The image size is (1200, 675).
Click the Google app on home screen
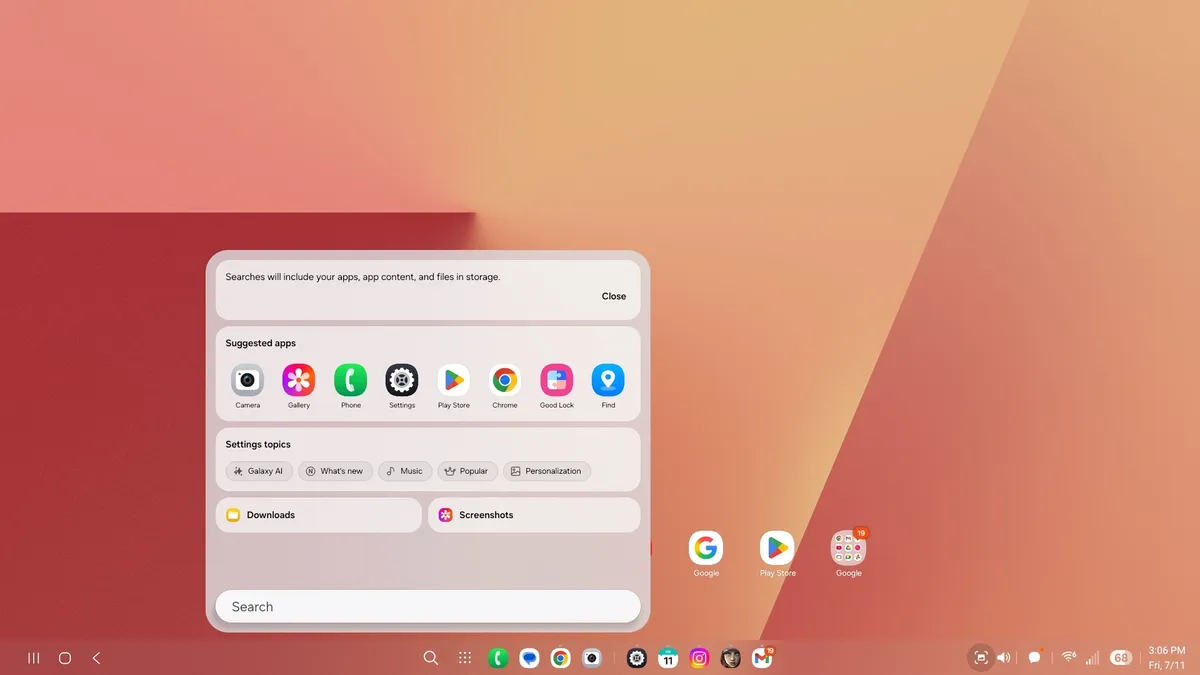[x=706, y=548]
